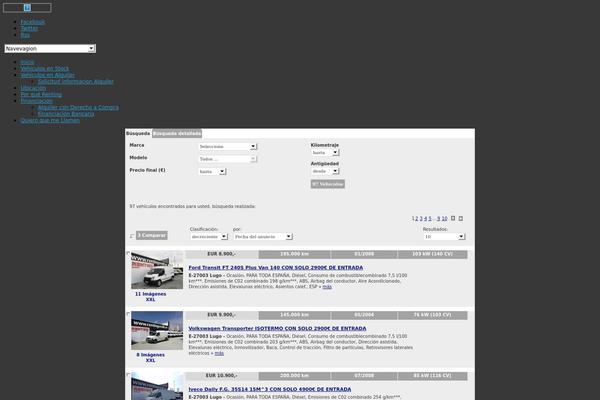The image size is (600, 400).
Task: Open the Volkswagen Transporter thumbnail
Action: point(157,331)
